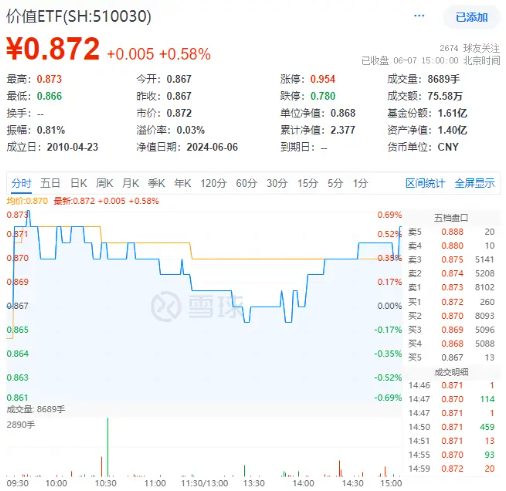Click the 14:51 trade detail row
The width and height of the screenshot is (506, 491).
point(451,441)
